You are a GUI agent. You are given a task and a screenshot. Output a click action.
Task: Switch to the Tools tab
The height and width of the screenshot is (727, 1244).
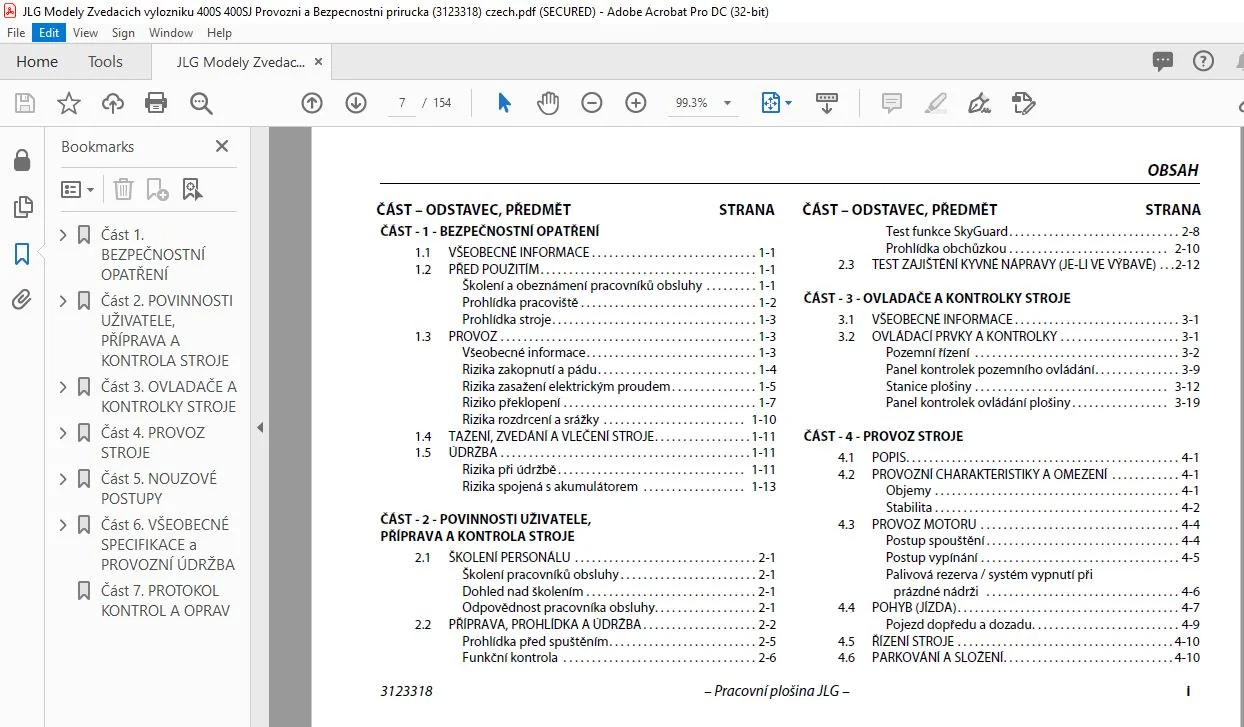(x=105, y=61)
